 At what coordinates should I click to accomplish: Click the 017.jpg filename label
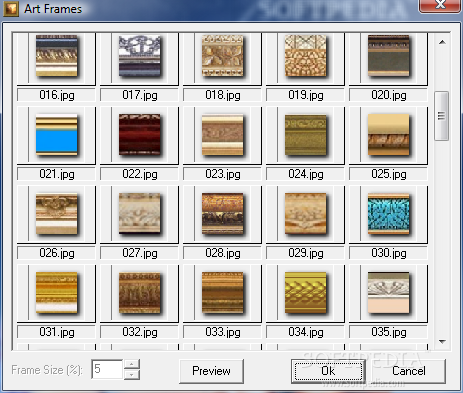coord(139,95)
